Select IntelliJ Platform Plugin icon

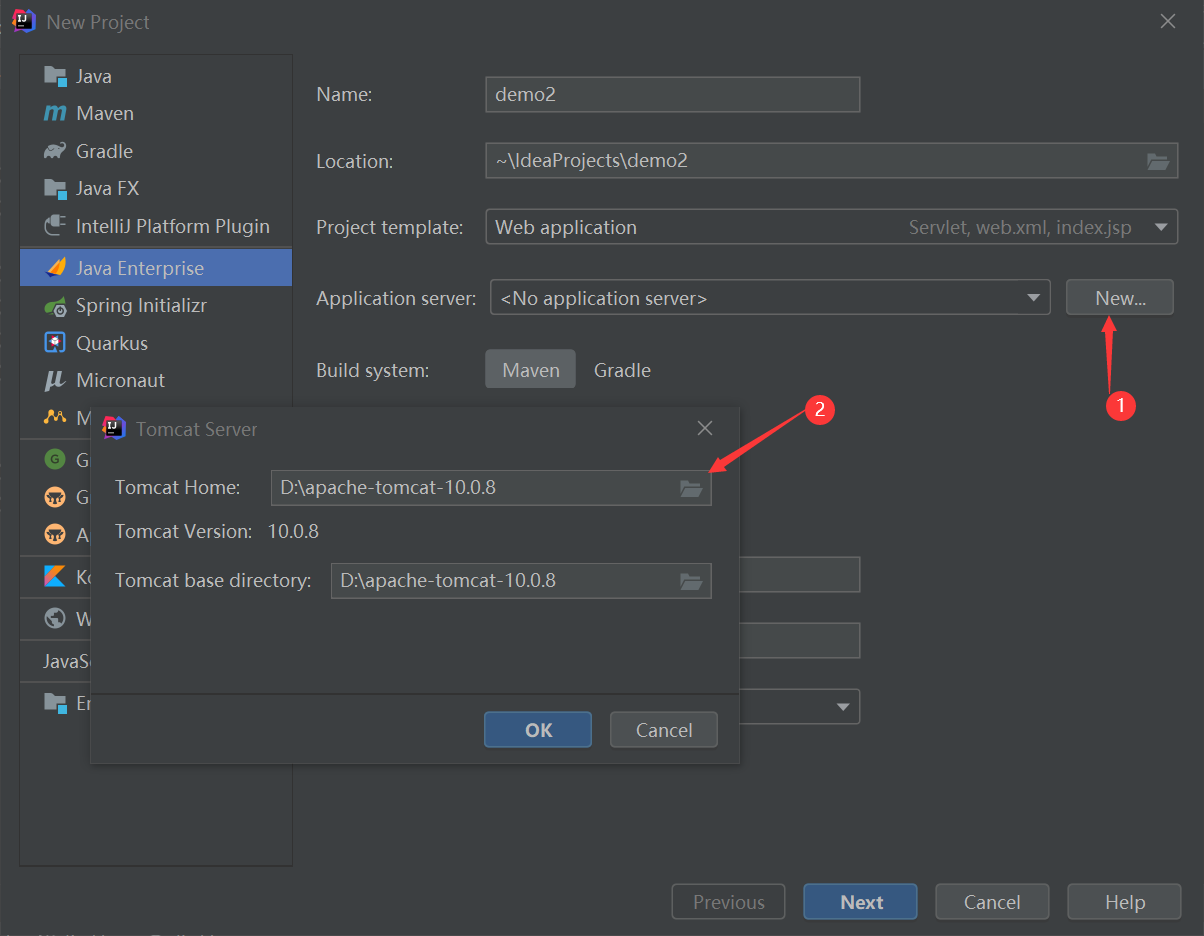pos(55,226)
